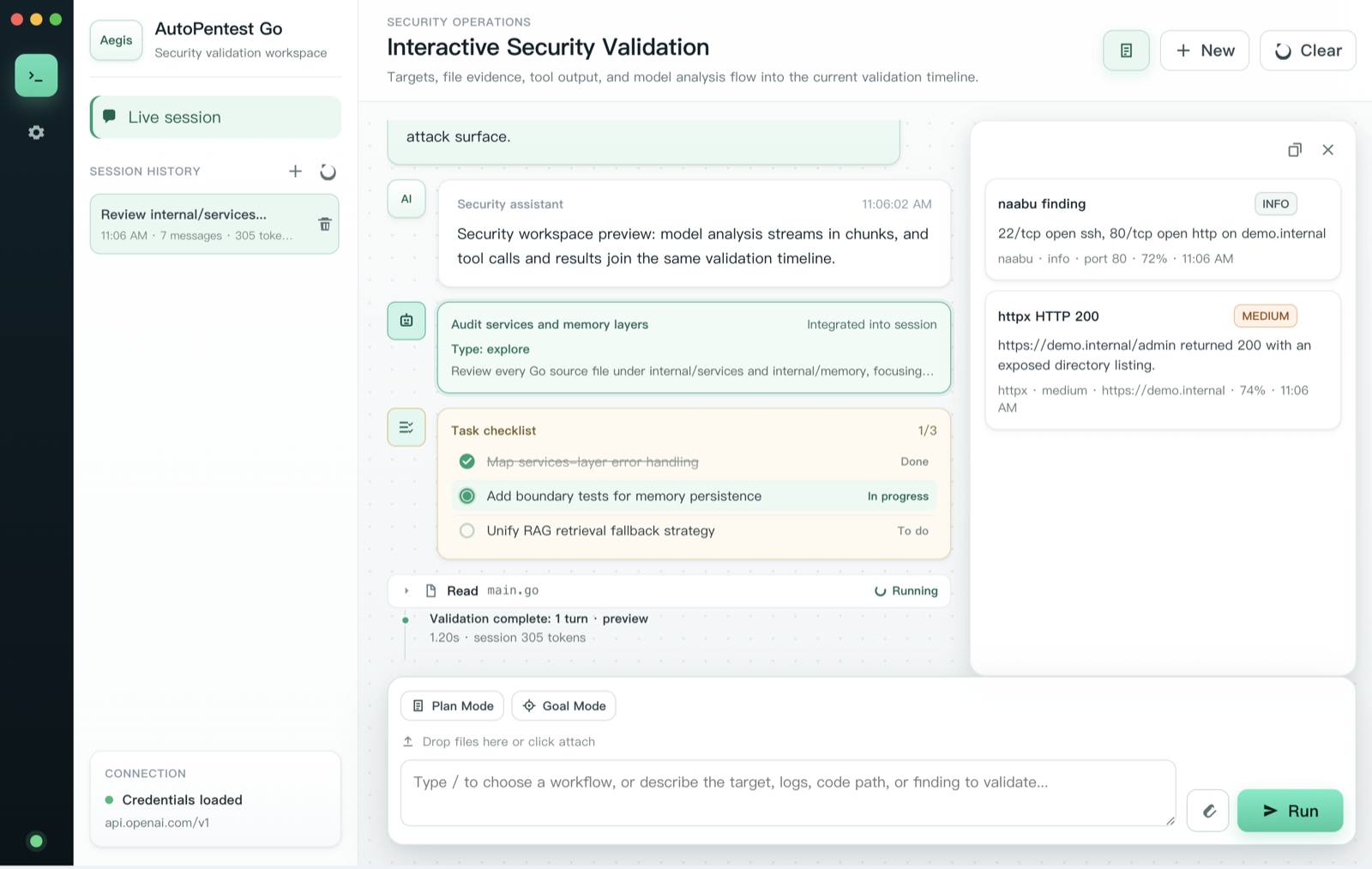Toggle the completed Map services-layer checkbox

(x=466, y=462)
